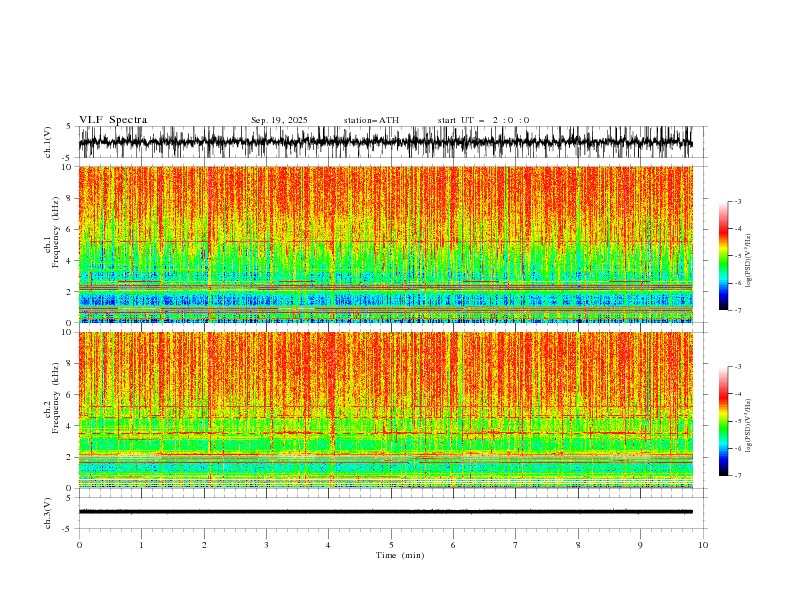Click the ch.1 voltage waveform trace
The width and height of the screenshot is (792, 612).
click(385, 142)
